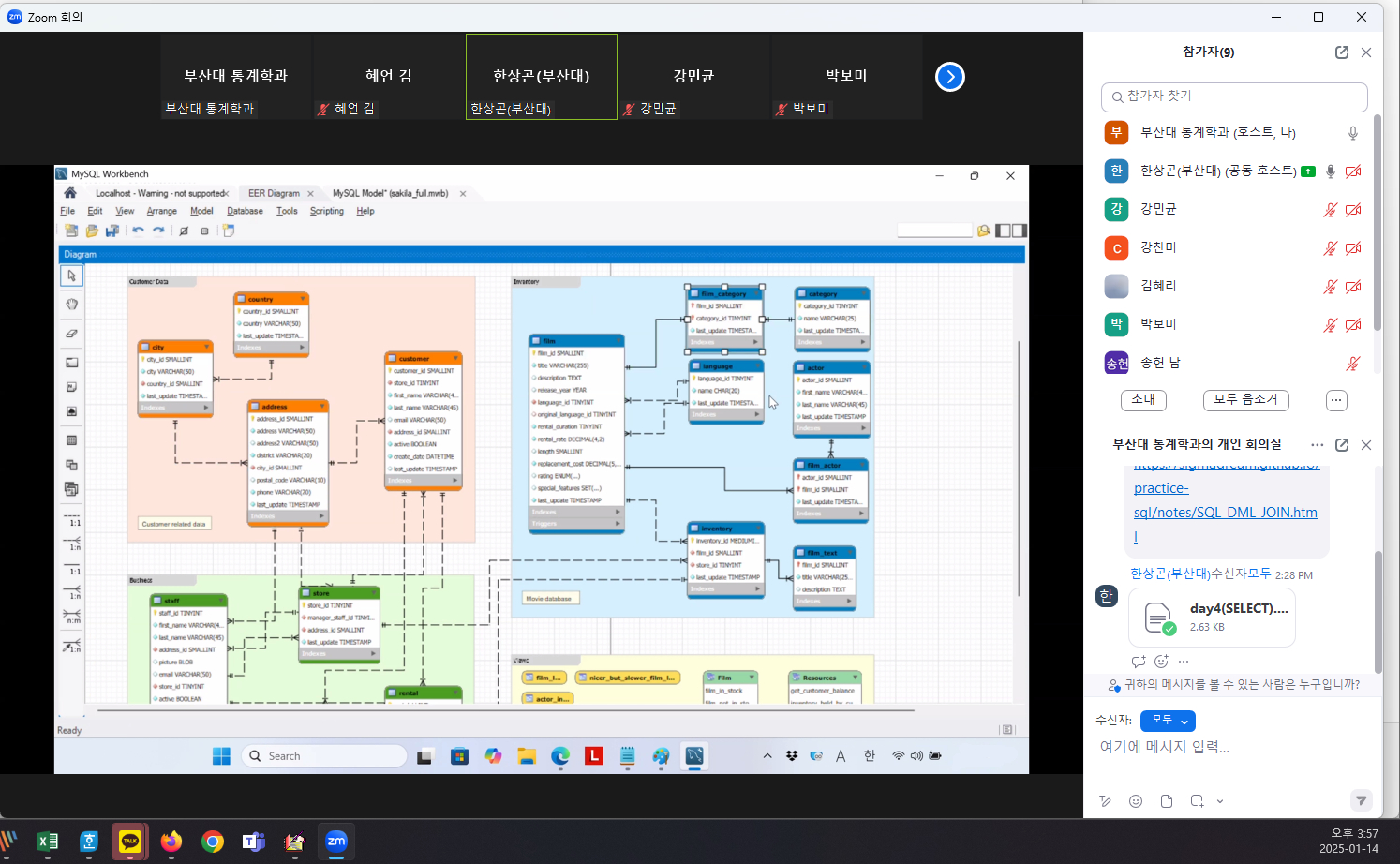Viewport: 1400px width, 864px height.
Task: Show next participants with the blue arrow
Action: pyautogui.click(x=949, y=77)
